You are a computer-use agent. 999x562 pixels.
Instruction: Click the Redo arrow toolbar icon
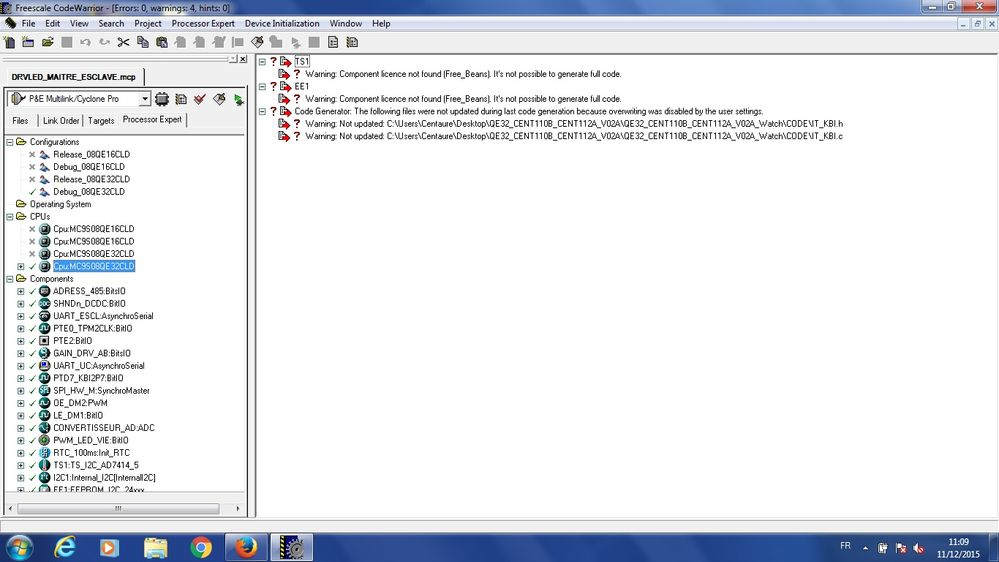pyautogui.click(x=104, y=42)
